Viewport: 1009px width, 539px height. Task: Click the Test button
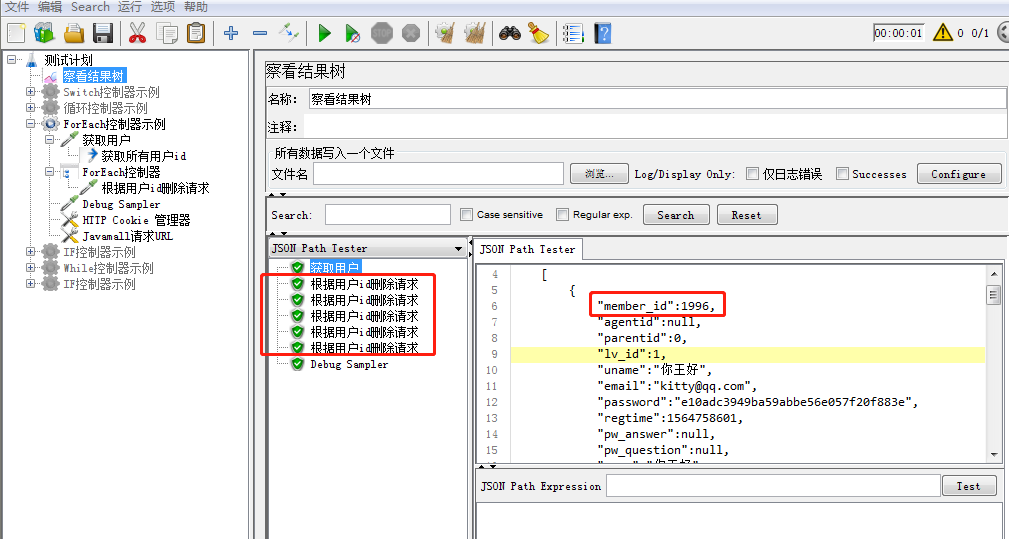coord(968,486)
